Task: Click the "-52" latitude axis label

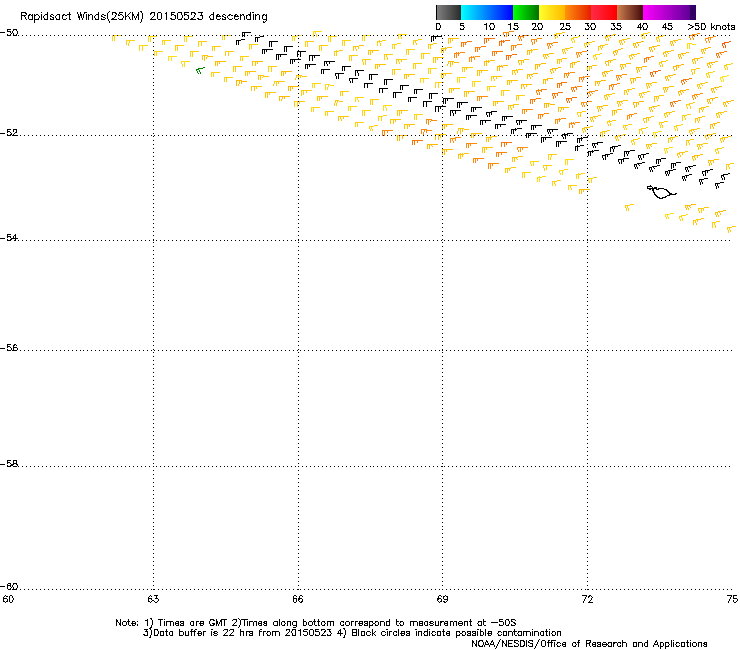Action: [9, 133]
